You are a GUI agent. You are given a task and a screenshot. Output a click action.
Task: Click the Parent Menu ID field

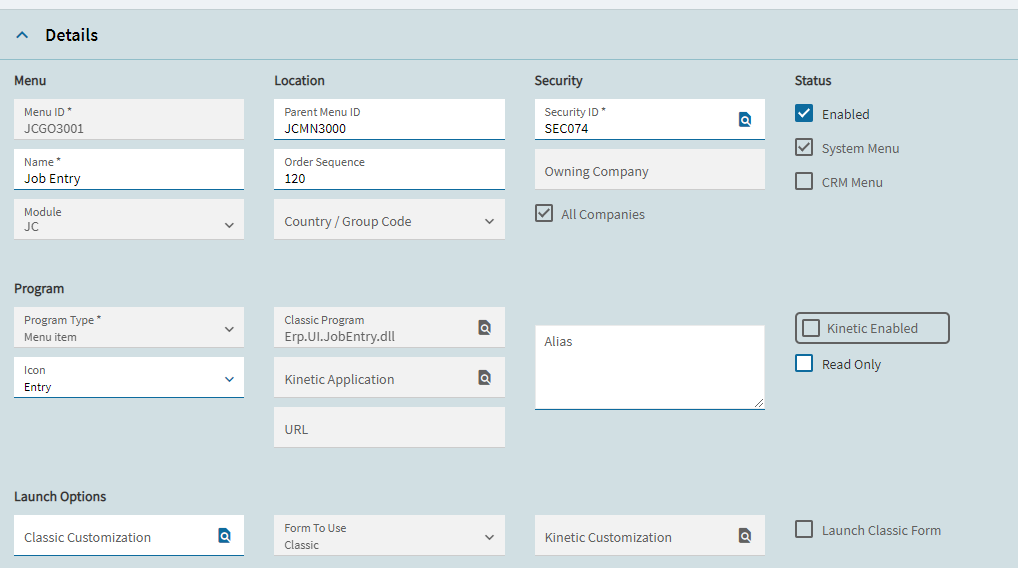(390, 119)
